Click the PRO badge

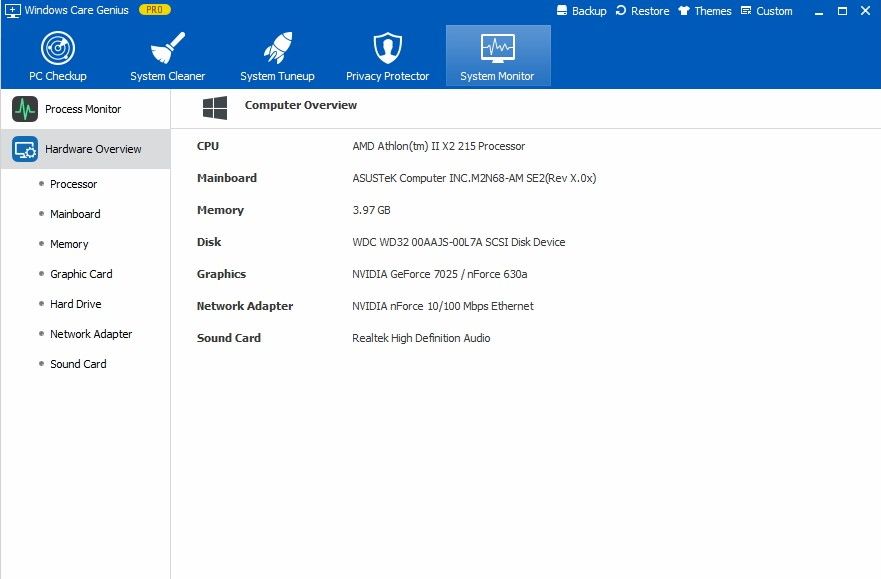tap(155, 10)
